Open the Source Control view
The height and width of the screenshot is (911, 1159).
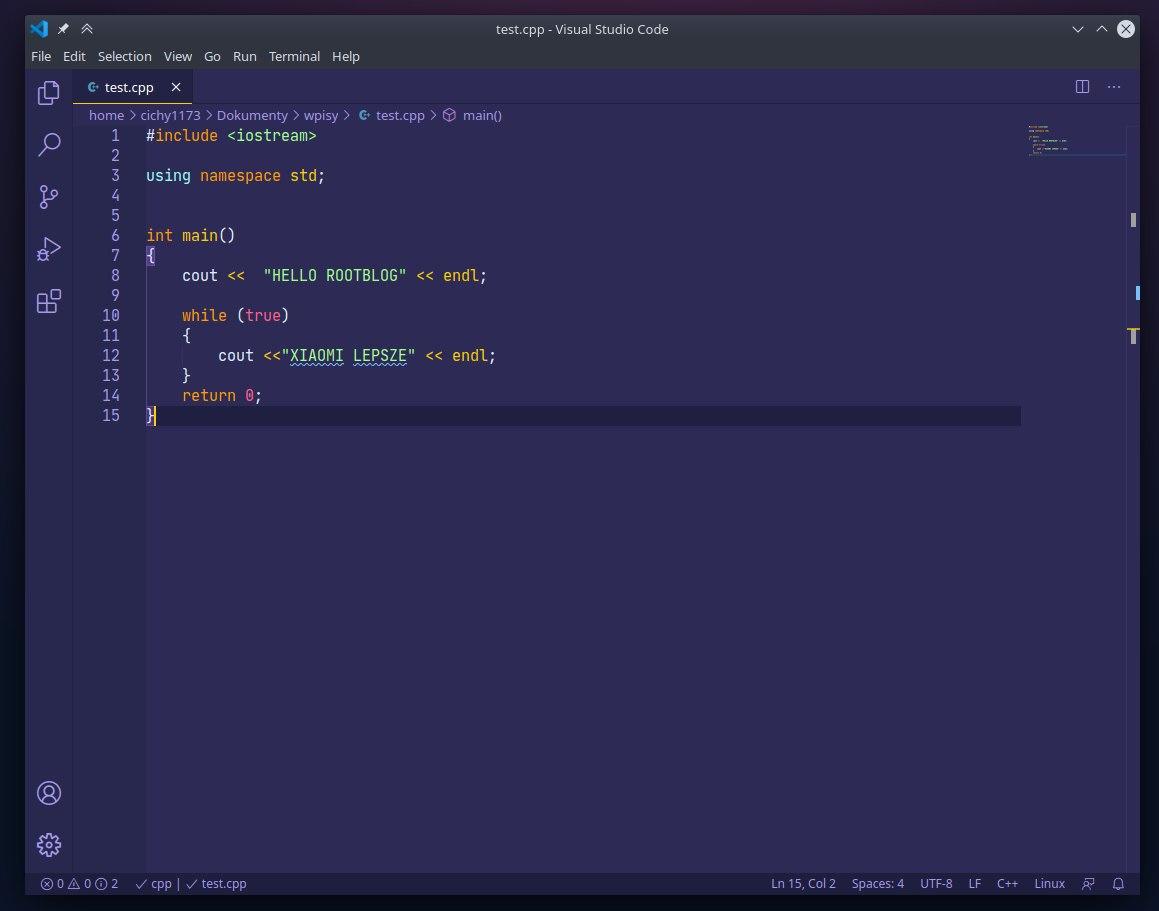[x=48, y=197]
